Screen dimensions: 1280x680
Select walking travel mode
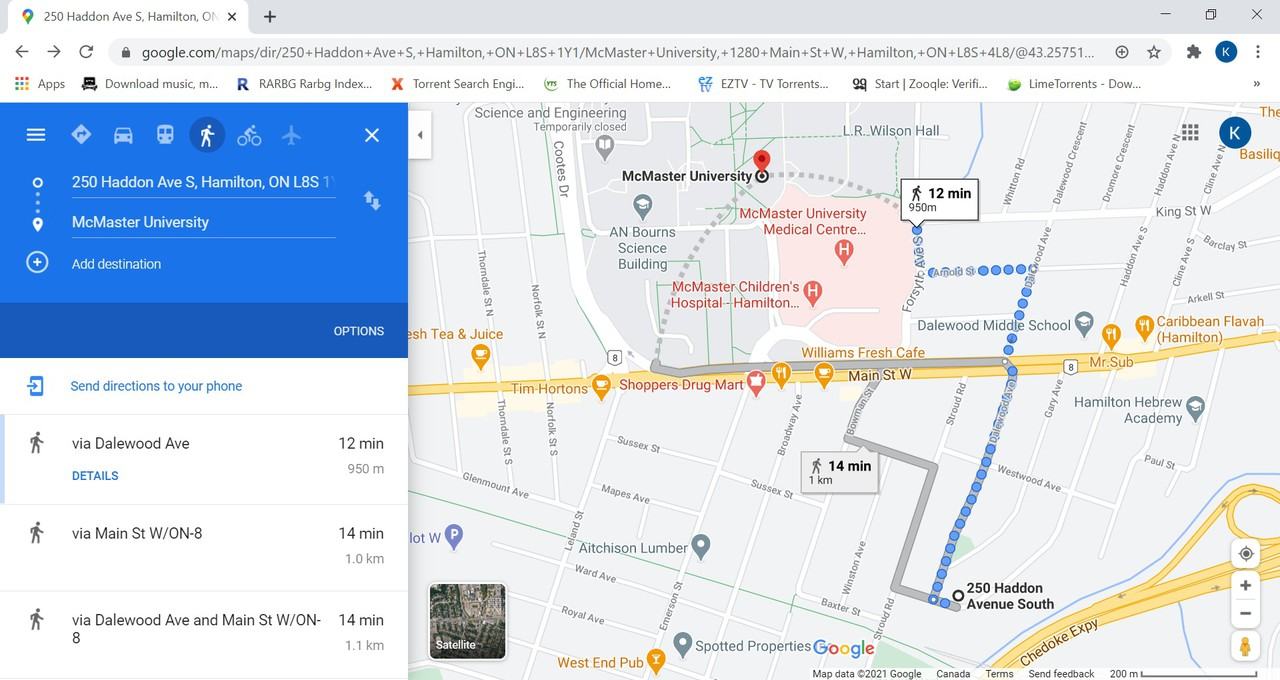pos(207,135)
